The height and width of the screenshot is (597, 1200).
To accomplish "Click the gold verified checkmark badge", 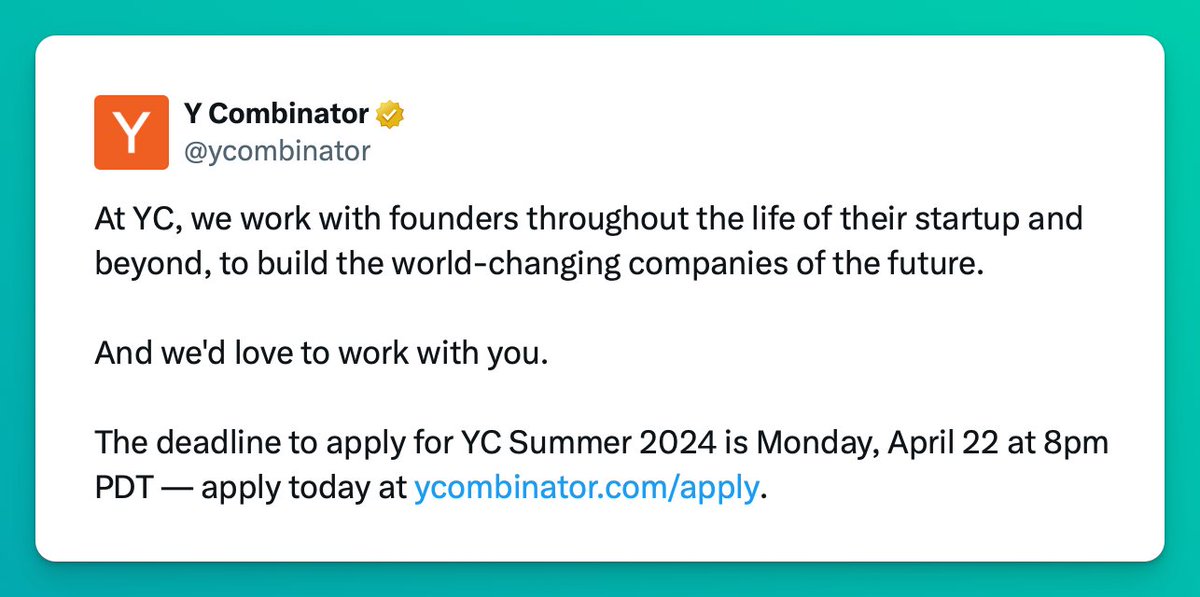I will (x=390, y=115).
